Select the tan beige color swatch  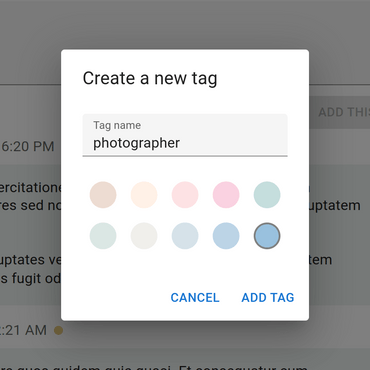point(103,195)
